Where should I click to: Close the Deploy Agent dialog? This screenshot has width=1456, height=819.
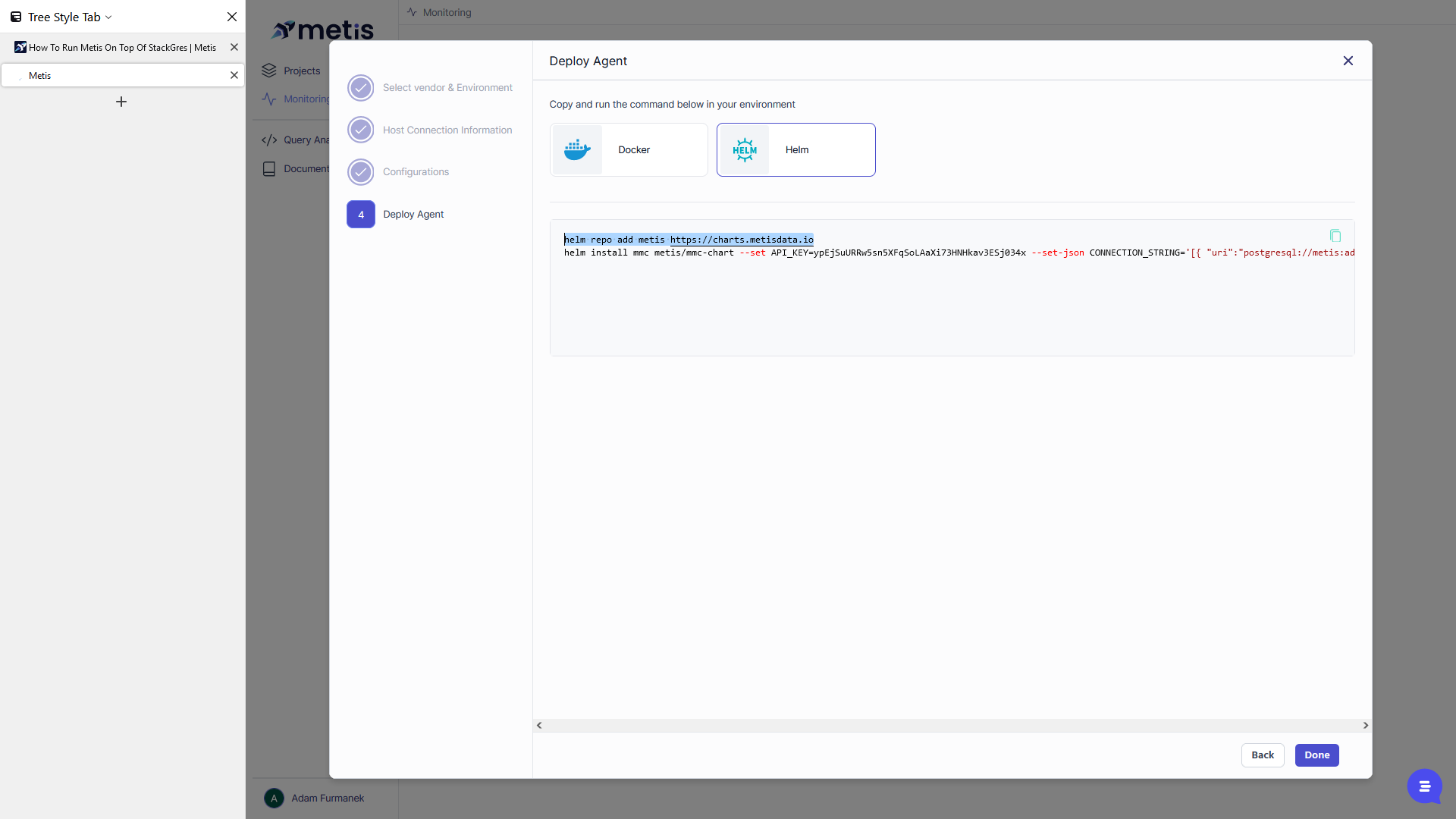click(x=1348, y=61)
